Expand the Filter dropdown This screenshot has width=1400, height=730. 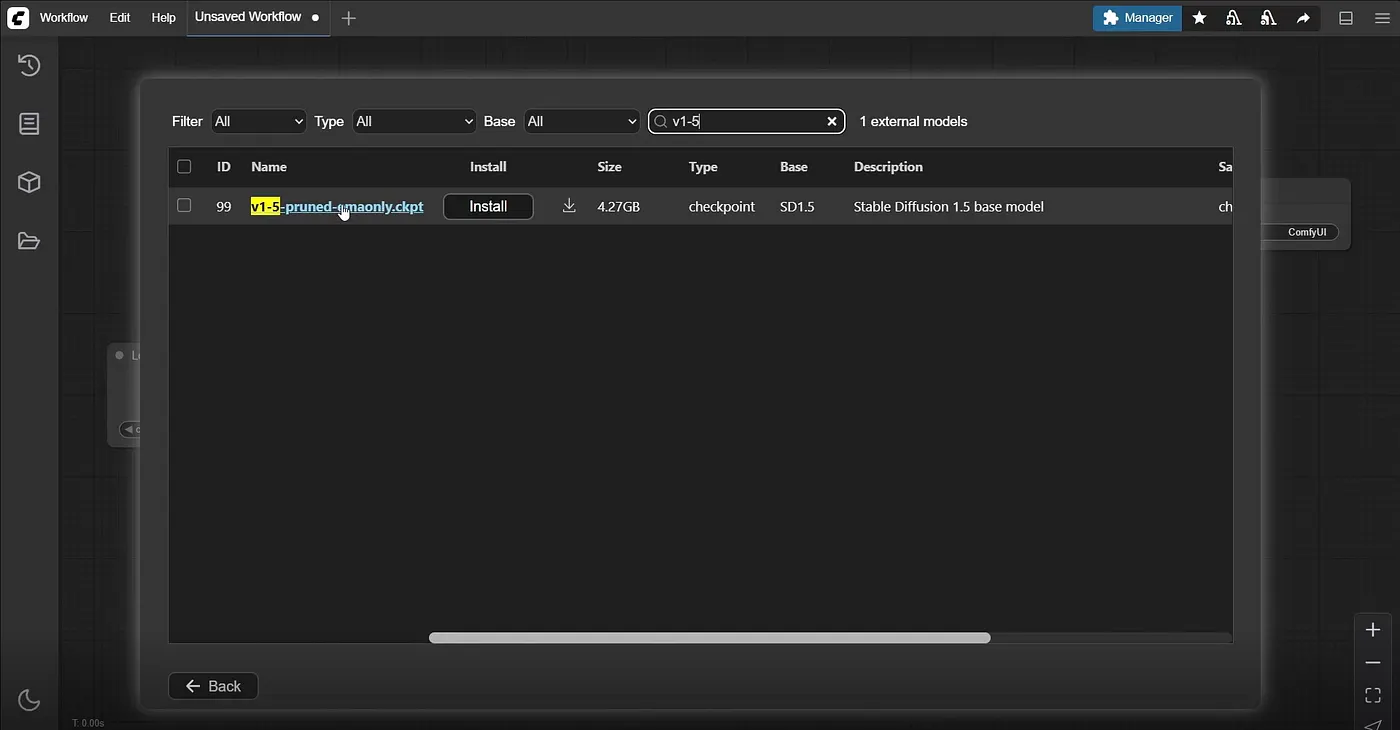coord(258,121)
